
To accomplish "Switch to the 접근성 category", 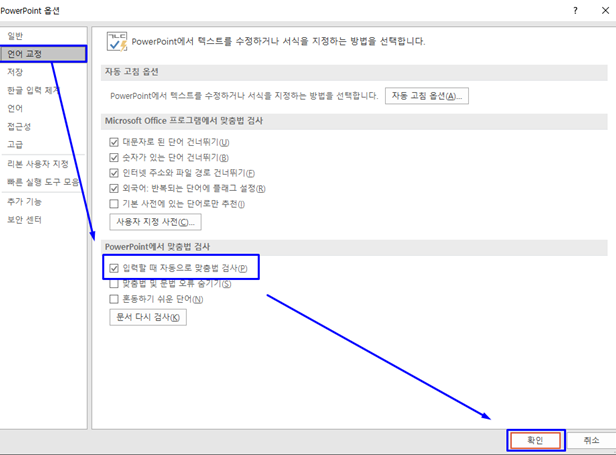I will click(x=19, y=126).
